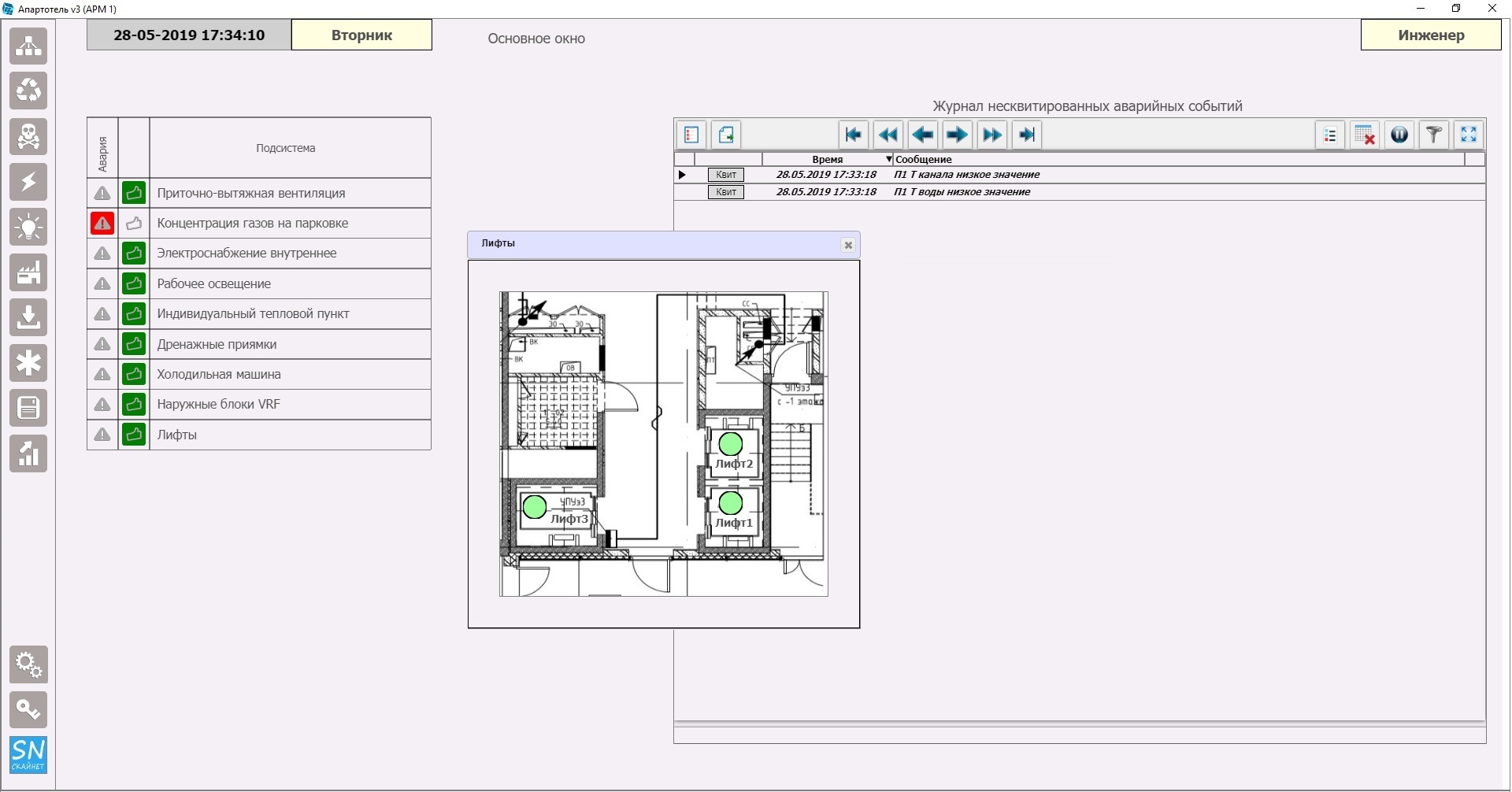Expand journal to fullscreen with arrows icon
The image size is (1512, 792).
pos(1469,135)
